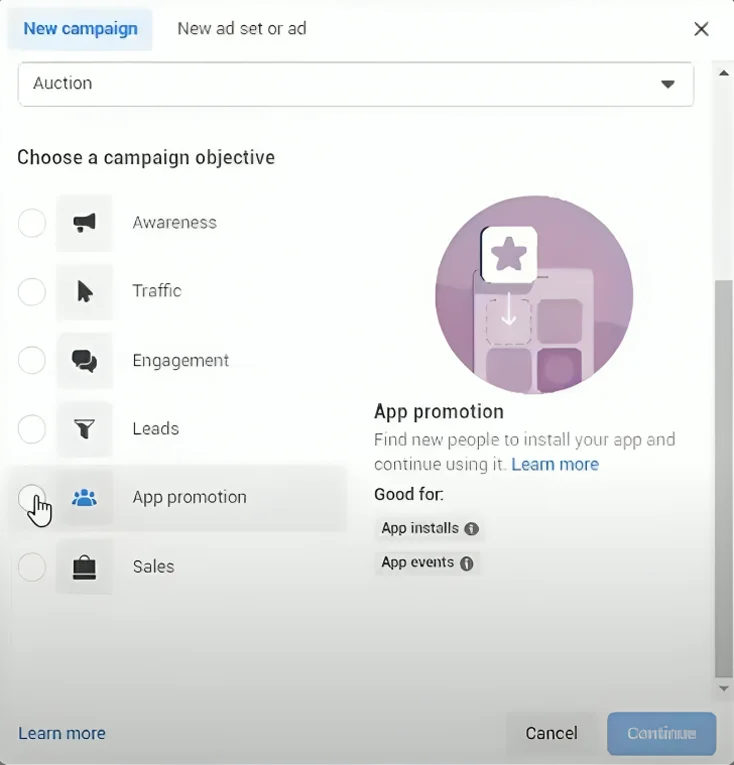
Task: Click the App promotion people icon
Action: pos(84,498)
